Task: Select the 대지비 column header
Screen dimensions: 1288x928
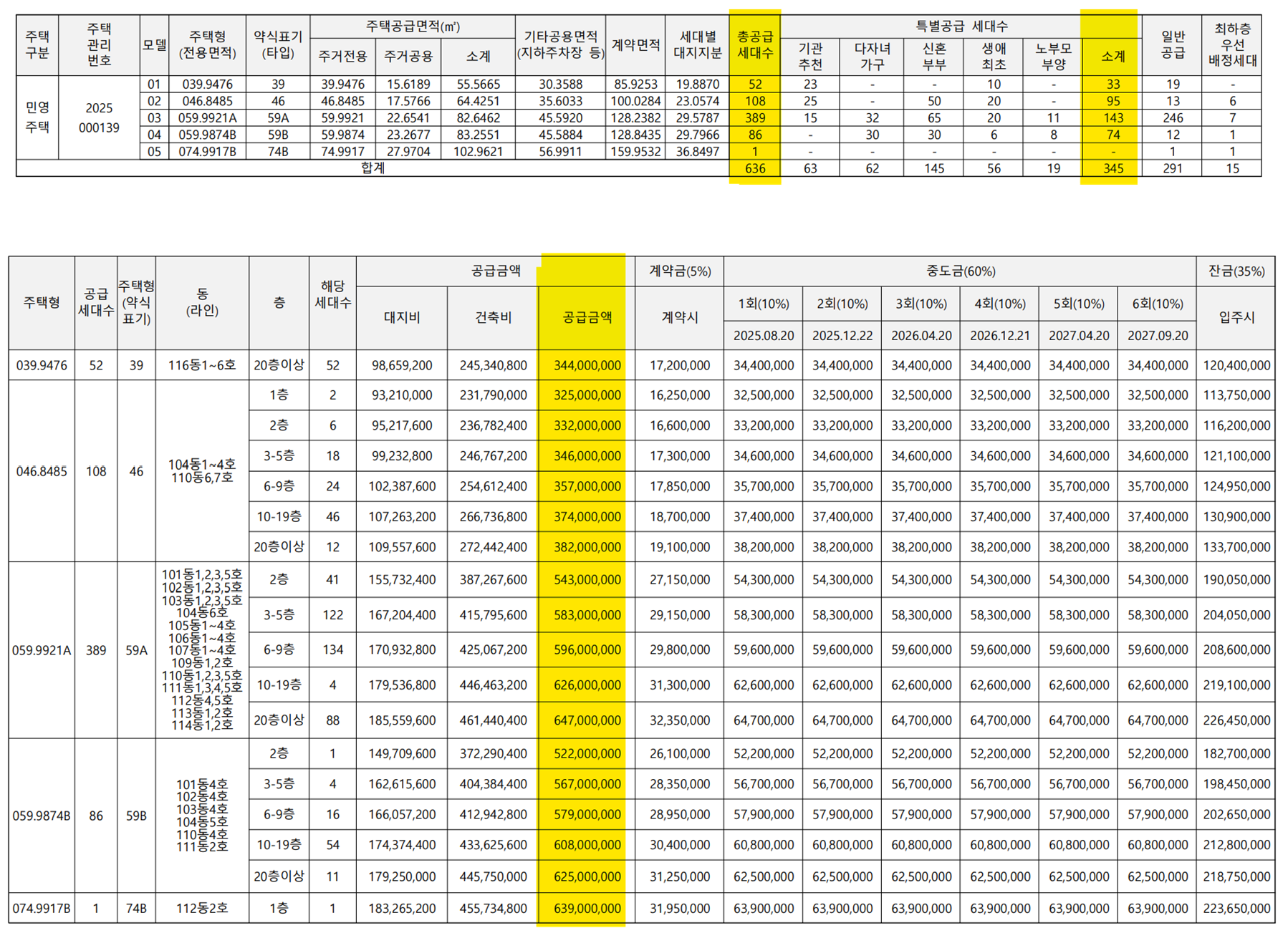Action: tap(402, 317)
